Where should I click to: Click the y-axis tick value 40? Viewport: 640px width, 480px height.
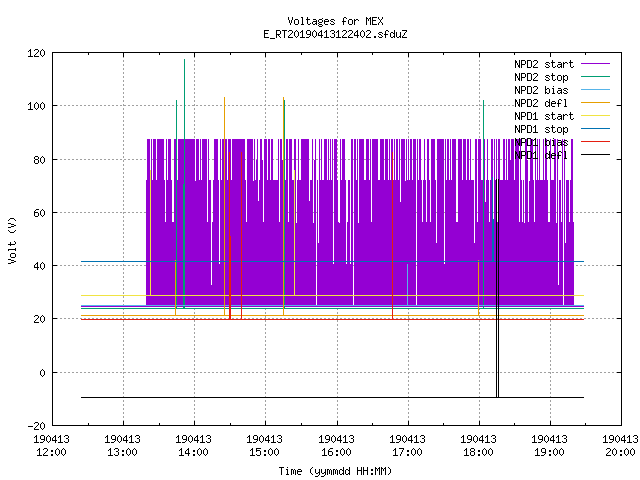(x=39, y=266)
